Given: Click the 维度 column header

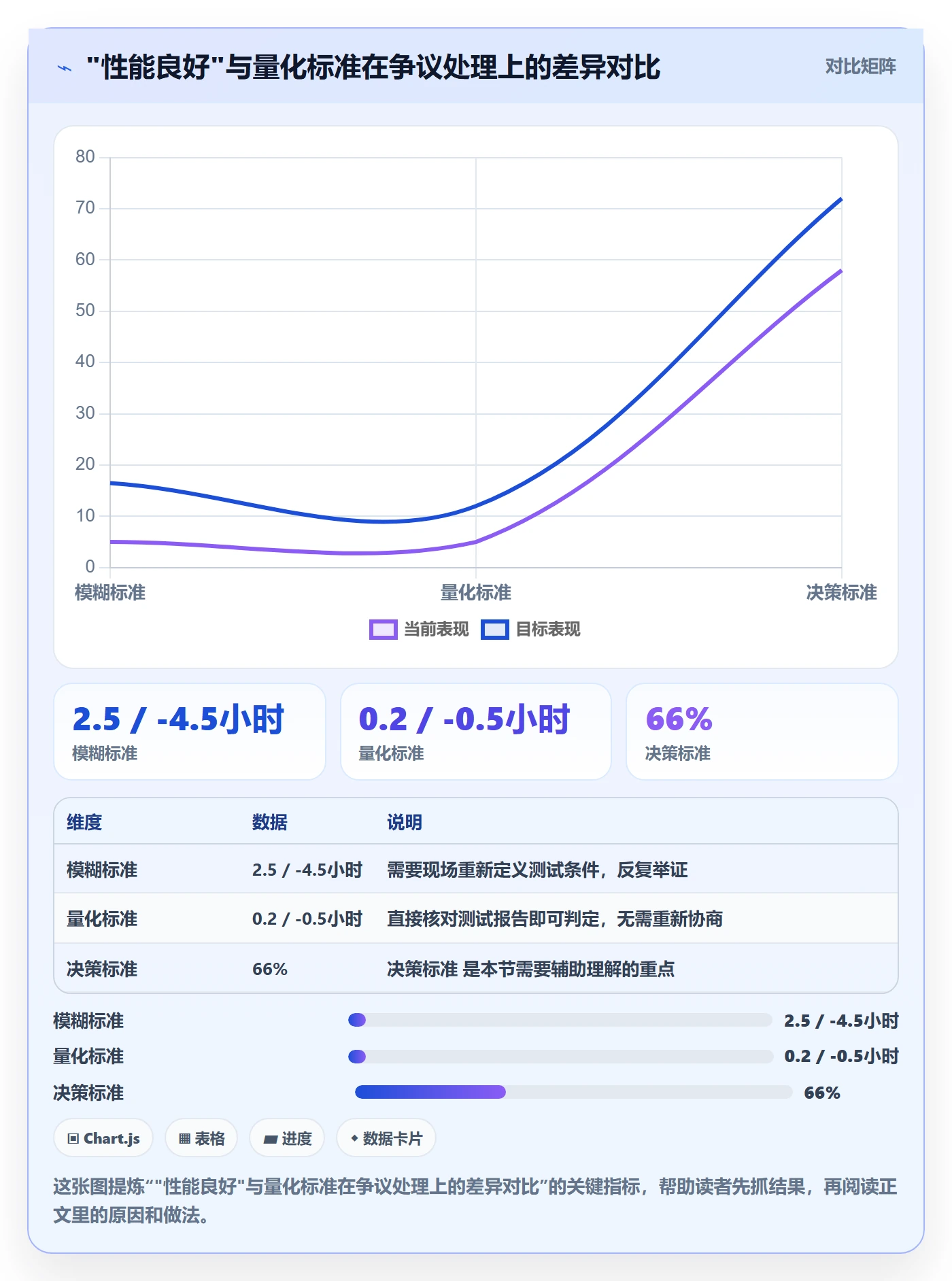Looking at the screenshot, I should (84, 823).
